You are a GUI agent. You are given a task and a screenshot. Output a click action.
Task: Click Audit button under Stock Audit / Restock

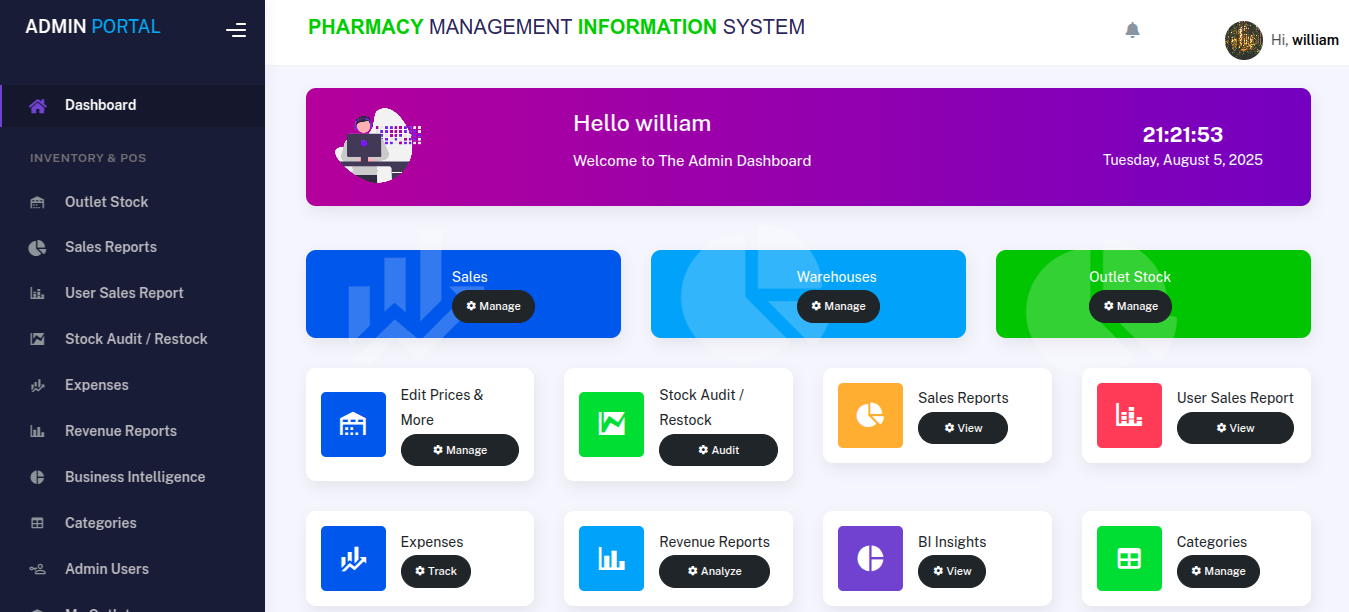point(718,450)
